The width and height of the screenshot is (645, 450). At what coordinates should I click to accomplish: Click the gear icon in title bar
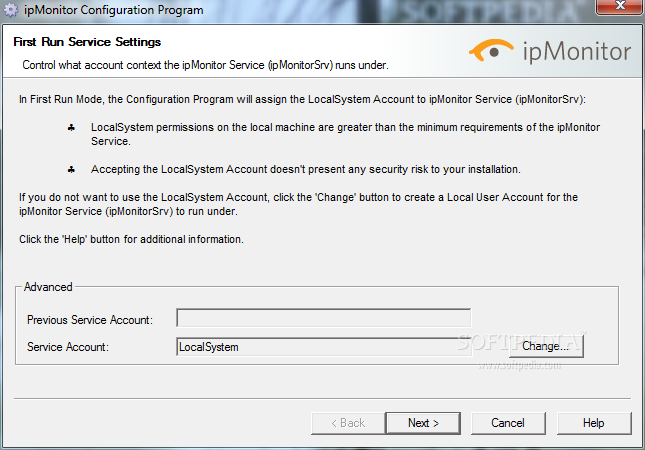11,10
